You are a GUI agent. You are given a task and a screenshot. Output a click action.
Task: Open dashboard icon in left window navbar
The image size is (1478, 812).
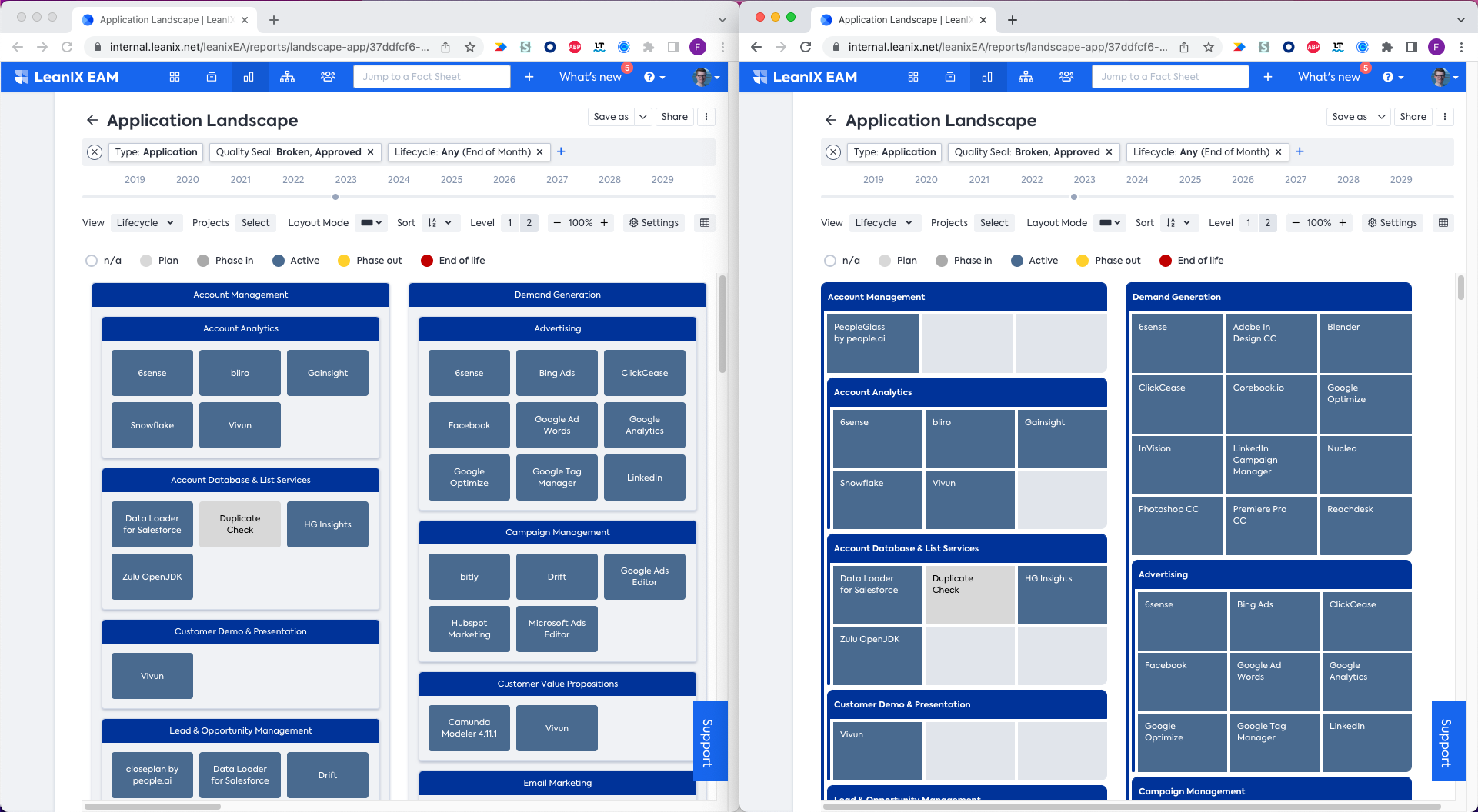pos(175,77)
